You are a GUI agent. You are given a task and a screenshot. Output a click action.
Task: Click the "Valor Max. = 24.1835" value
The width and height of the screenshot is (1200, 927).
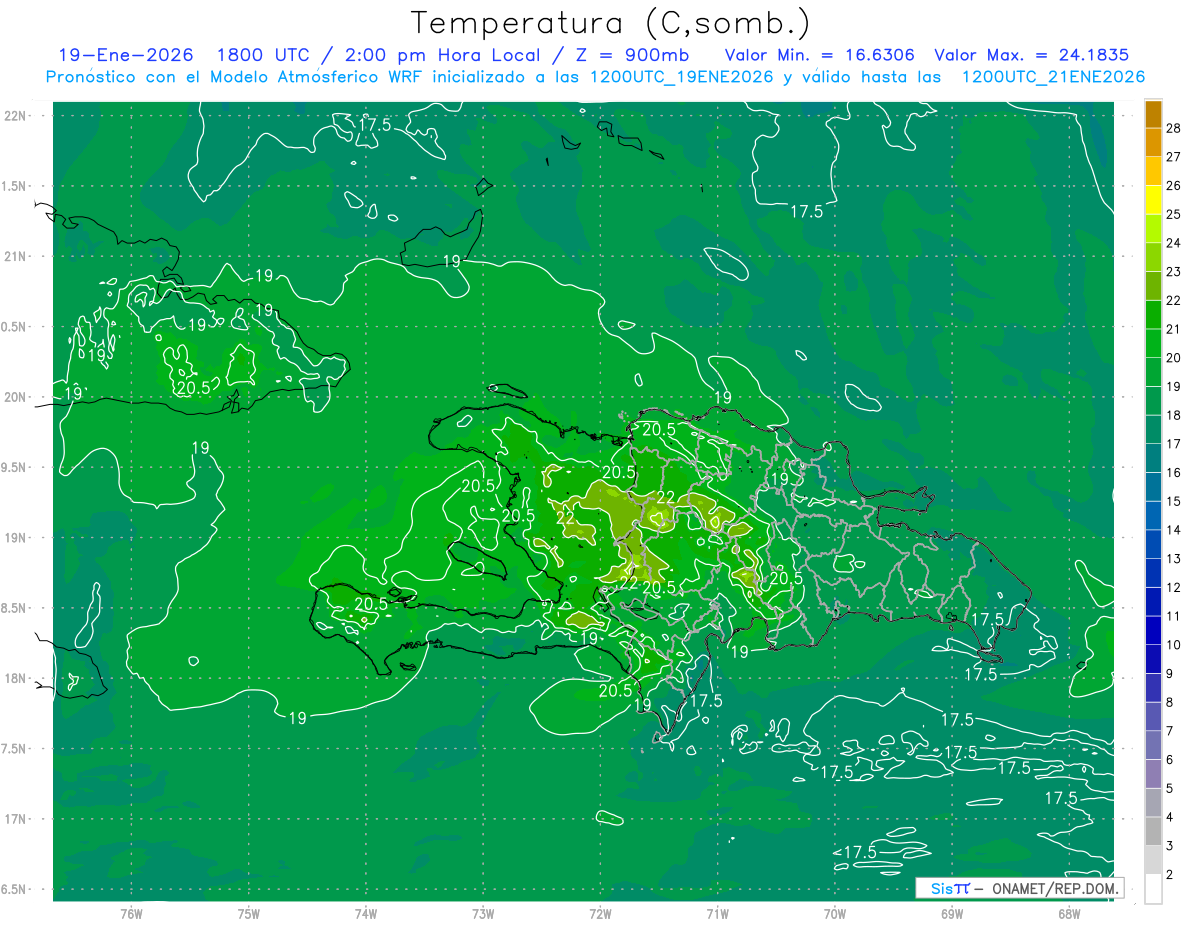(x=1031, y=56)
